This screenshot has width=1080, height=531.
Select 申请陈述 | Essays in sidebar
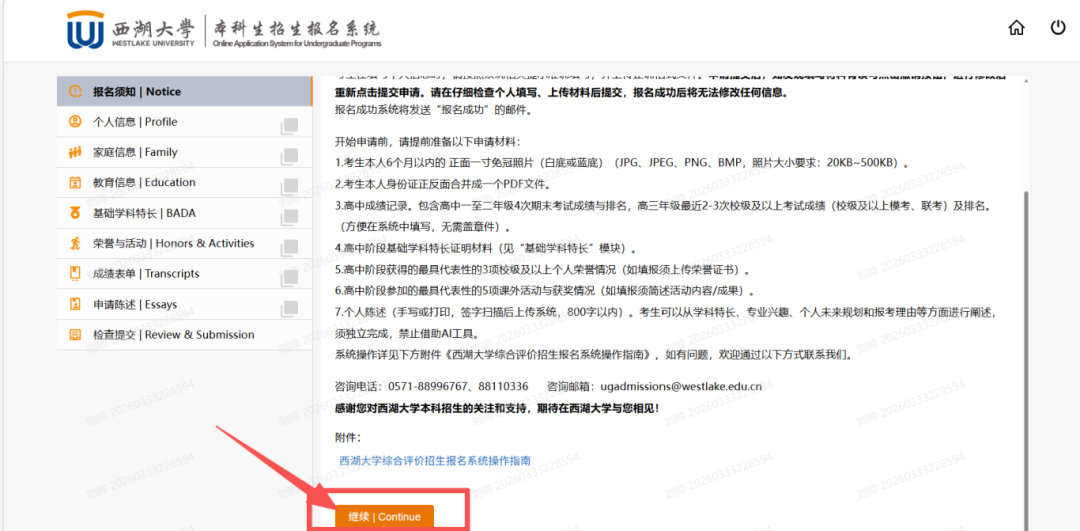(135, 304)
